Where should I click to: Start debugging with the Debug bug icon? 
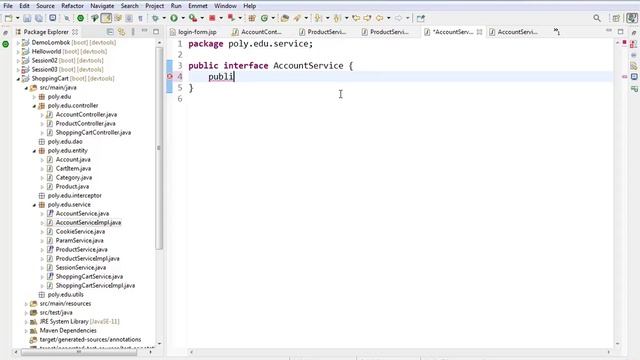tap(155, 18)
